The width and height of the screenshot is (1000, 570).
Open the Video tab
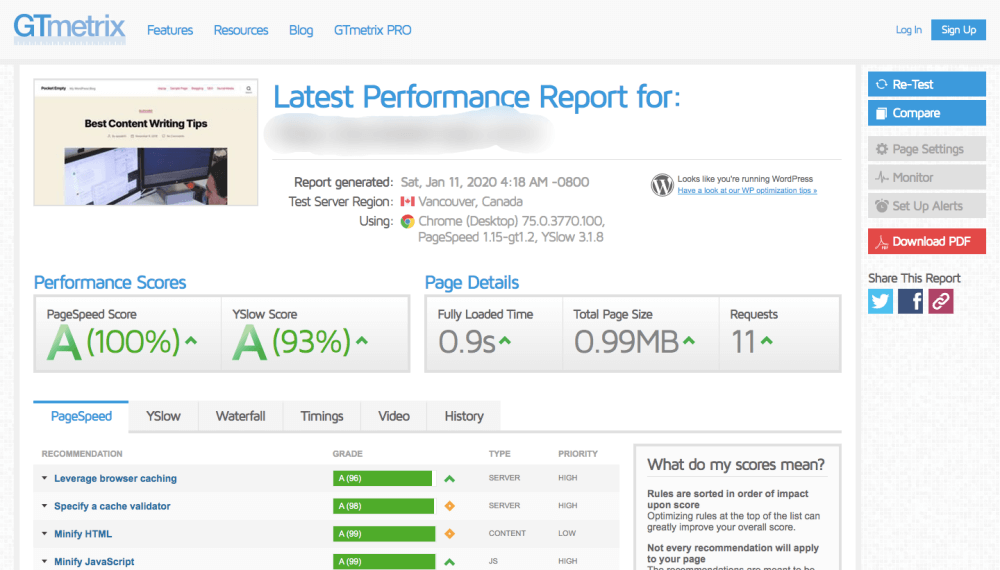pyautogui.click(x=393, y=416)
